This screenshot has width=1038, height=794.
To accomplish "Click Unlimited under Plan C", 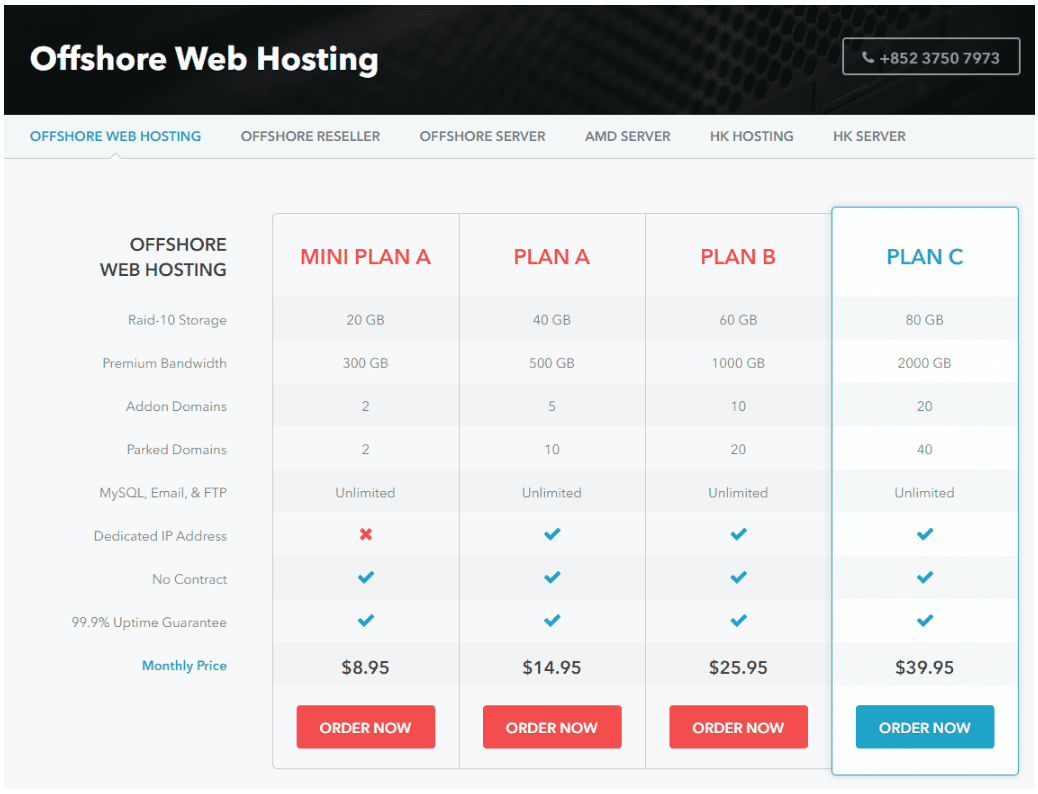I will pyautogui.click(x=925, y=493).
